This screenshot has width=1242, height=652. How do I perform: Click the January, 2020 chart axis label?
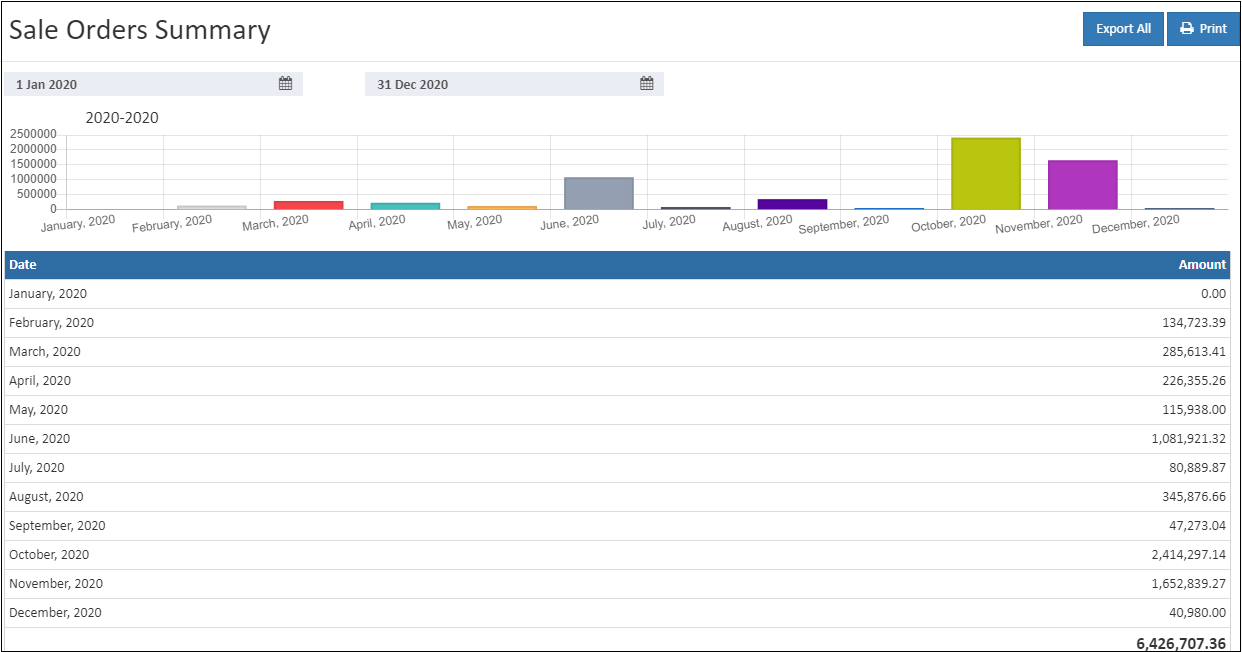78,223
